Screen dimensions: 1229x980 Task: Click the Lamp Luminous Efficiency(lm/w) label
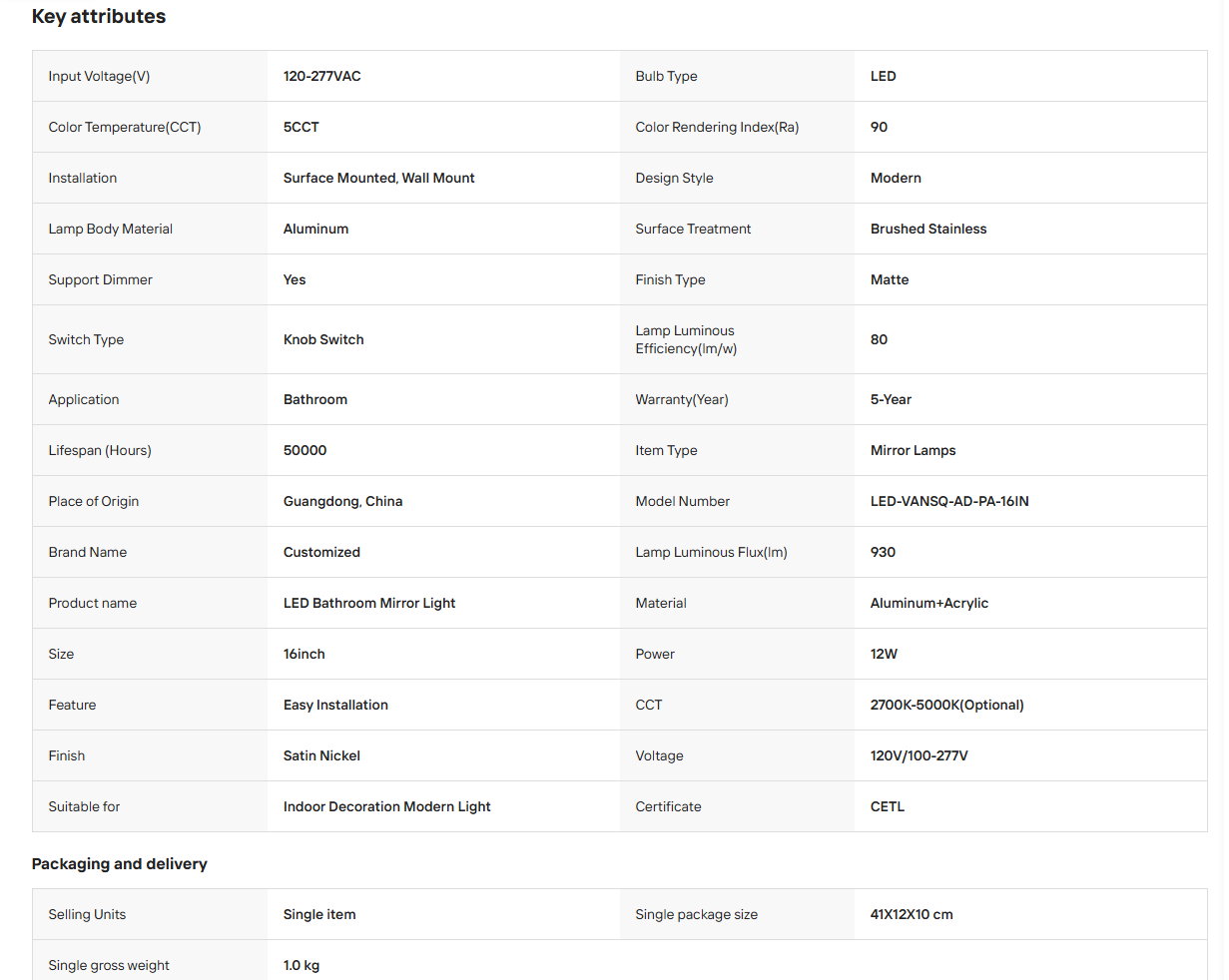click(686, 339)
